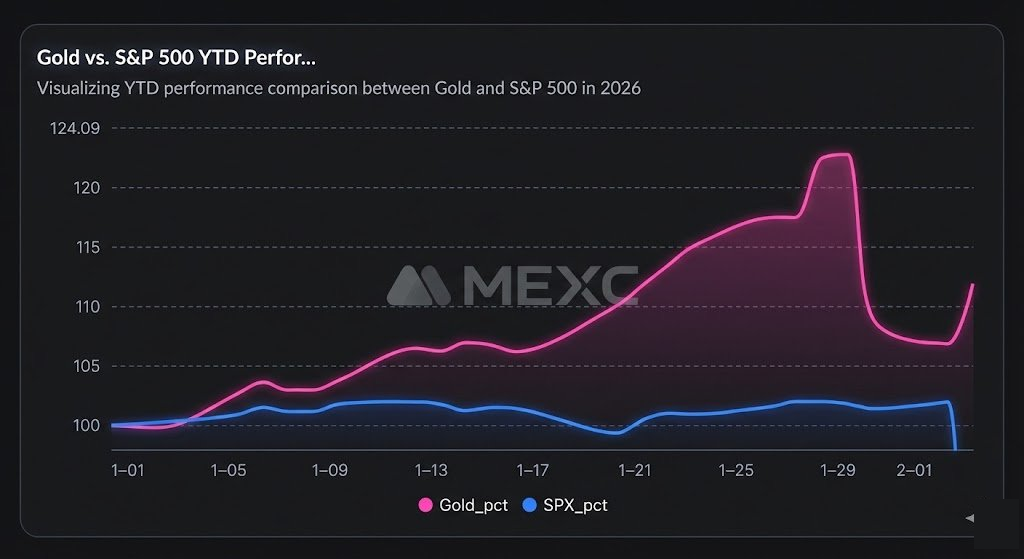Click the Gold line's flat peak above 120
Viewport: 1024px width, 559px height.
835,155
